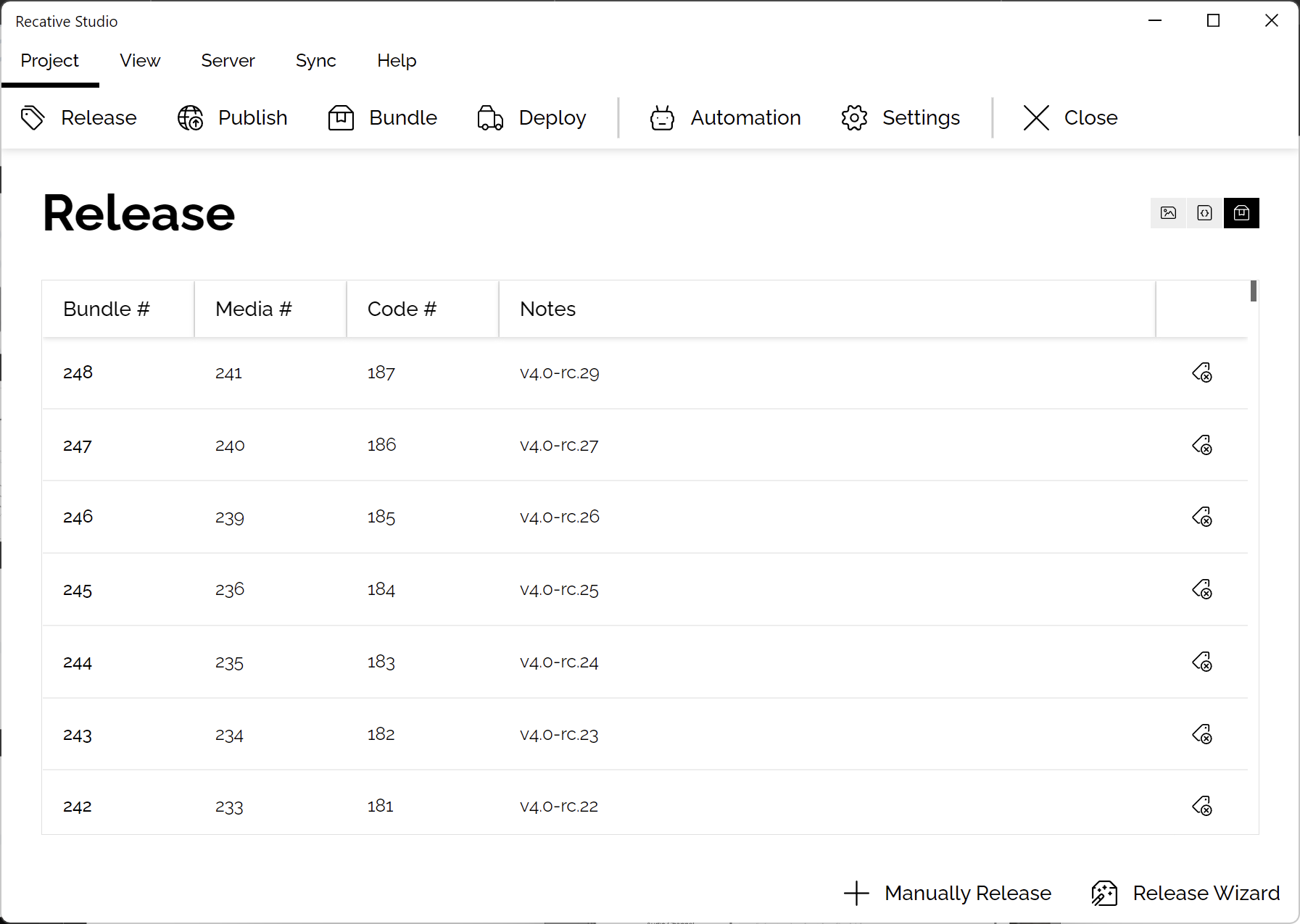Sort by Bundle # column header
Image resolution: width=1300 pixels, height=924 pixels.
tap(118, 309)
